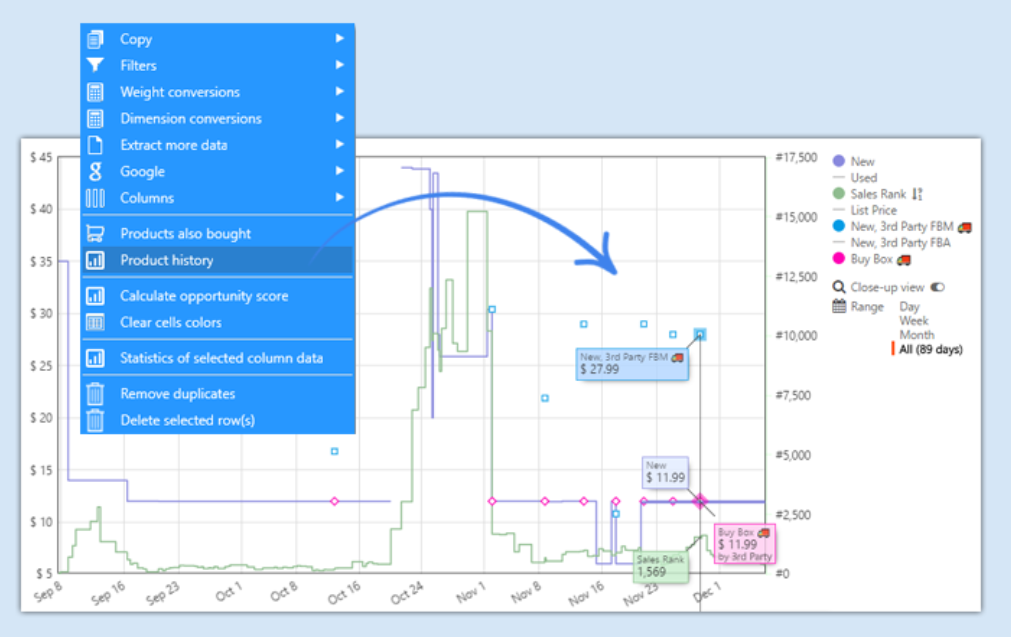The width and height of the screenshot is (1011, 637).
Task: Click the Calculate opportunity score chart icon
Action: click(x=95, y=296)
